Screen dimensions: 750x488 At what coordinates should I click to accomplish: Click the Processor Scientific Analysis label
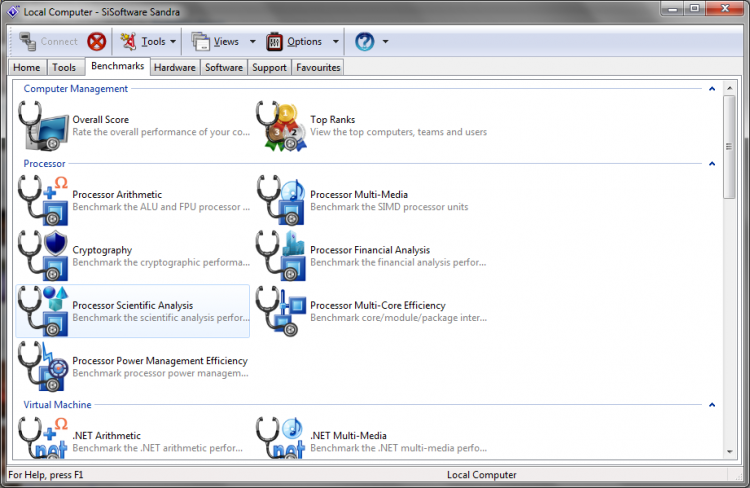(132, 305)
